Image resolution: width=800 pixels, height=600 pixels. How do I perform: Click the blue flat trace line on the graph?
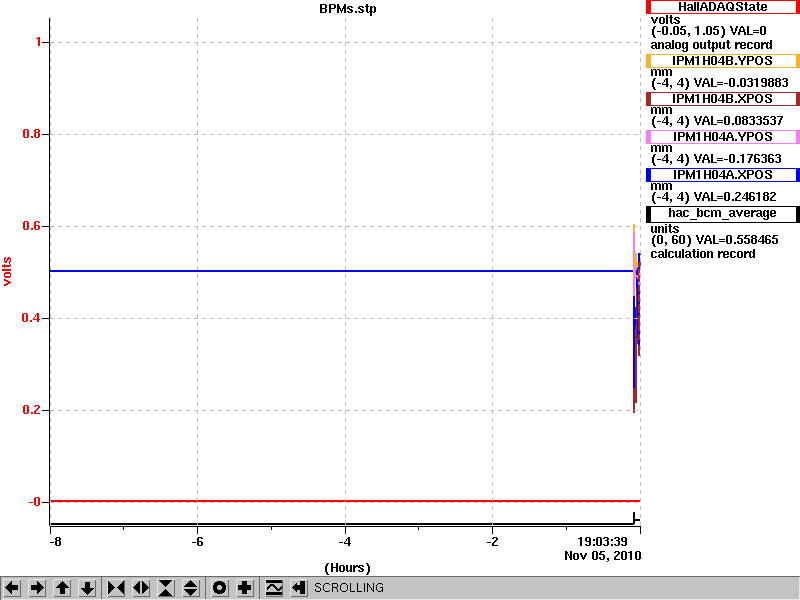[x=342, y=271]
